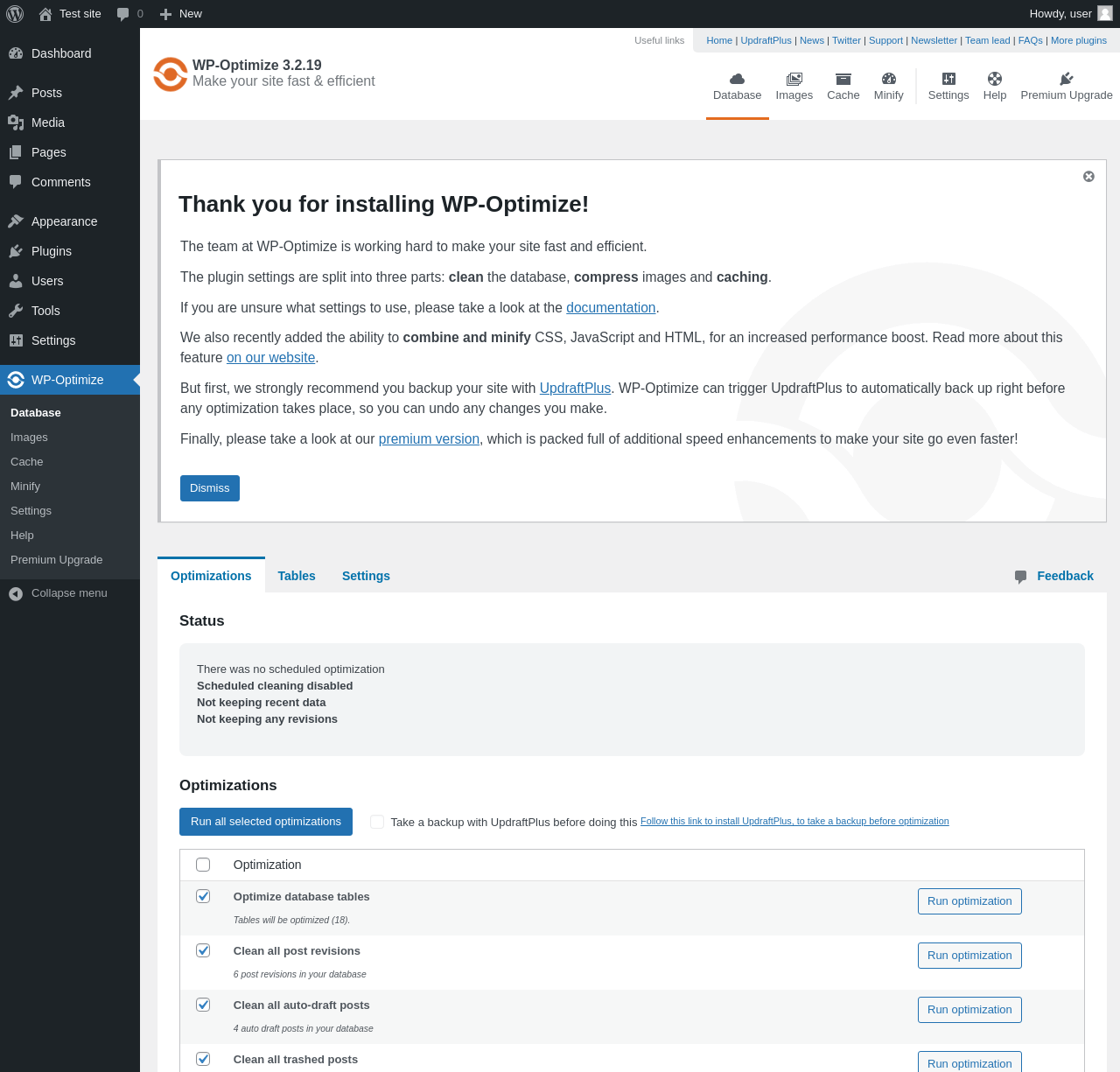Viewport: 1120px width, 1072px height.
Task: Click the Pages icon in sidebar
Action: click(16, 152)
